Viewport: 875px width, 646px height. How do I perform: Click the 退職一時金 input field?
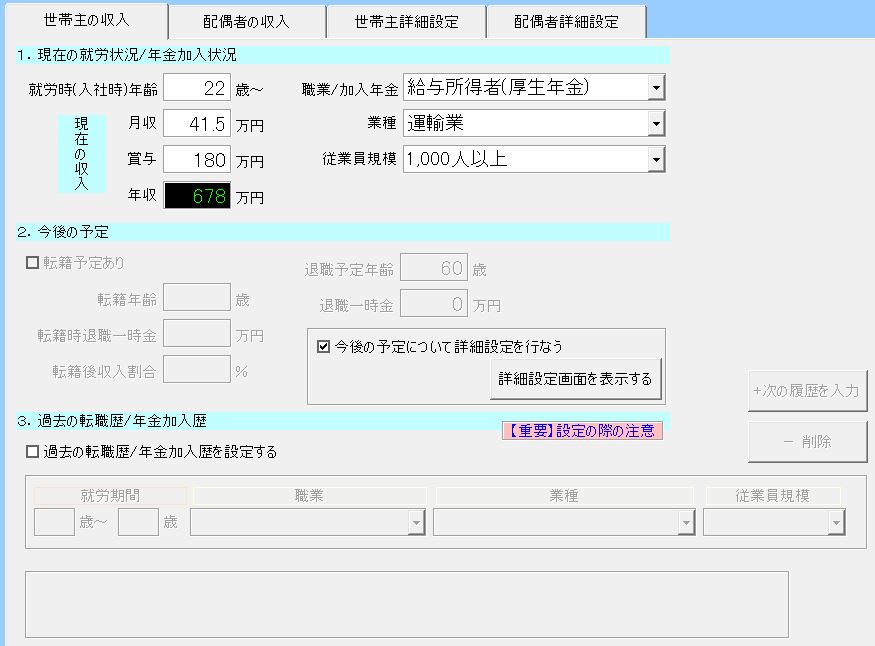(433, 304)
